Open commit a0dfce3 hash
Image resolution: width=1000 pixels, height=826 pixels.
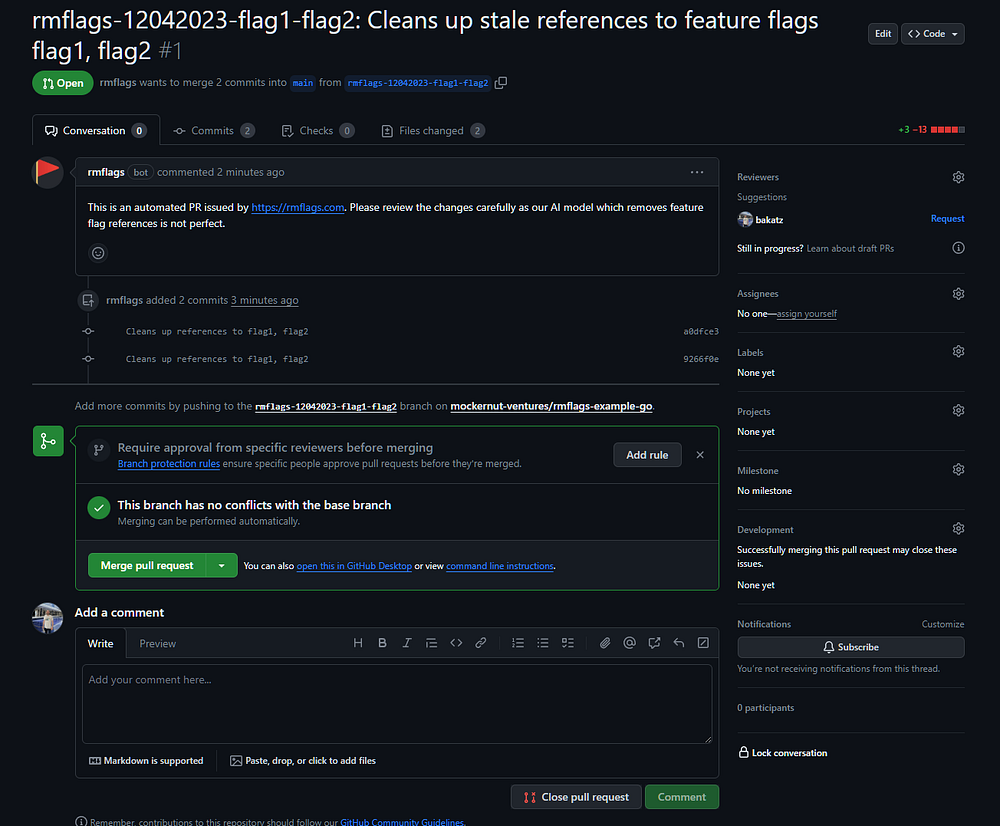point(700,332)
